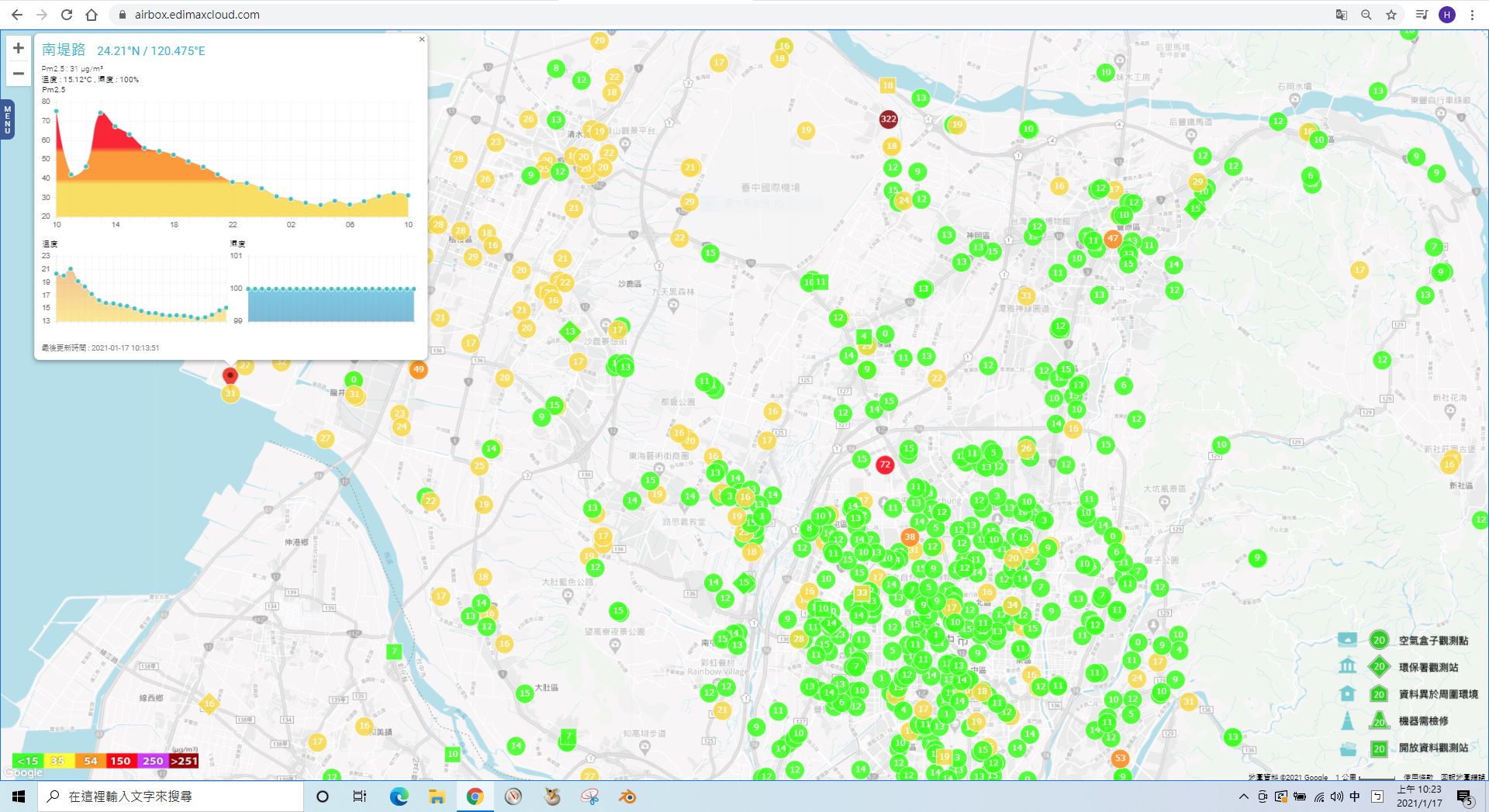Click the taskbar search box
Screen dimensions: 1489x812
click(x=171, y=796)
